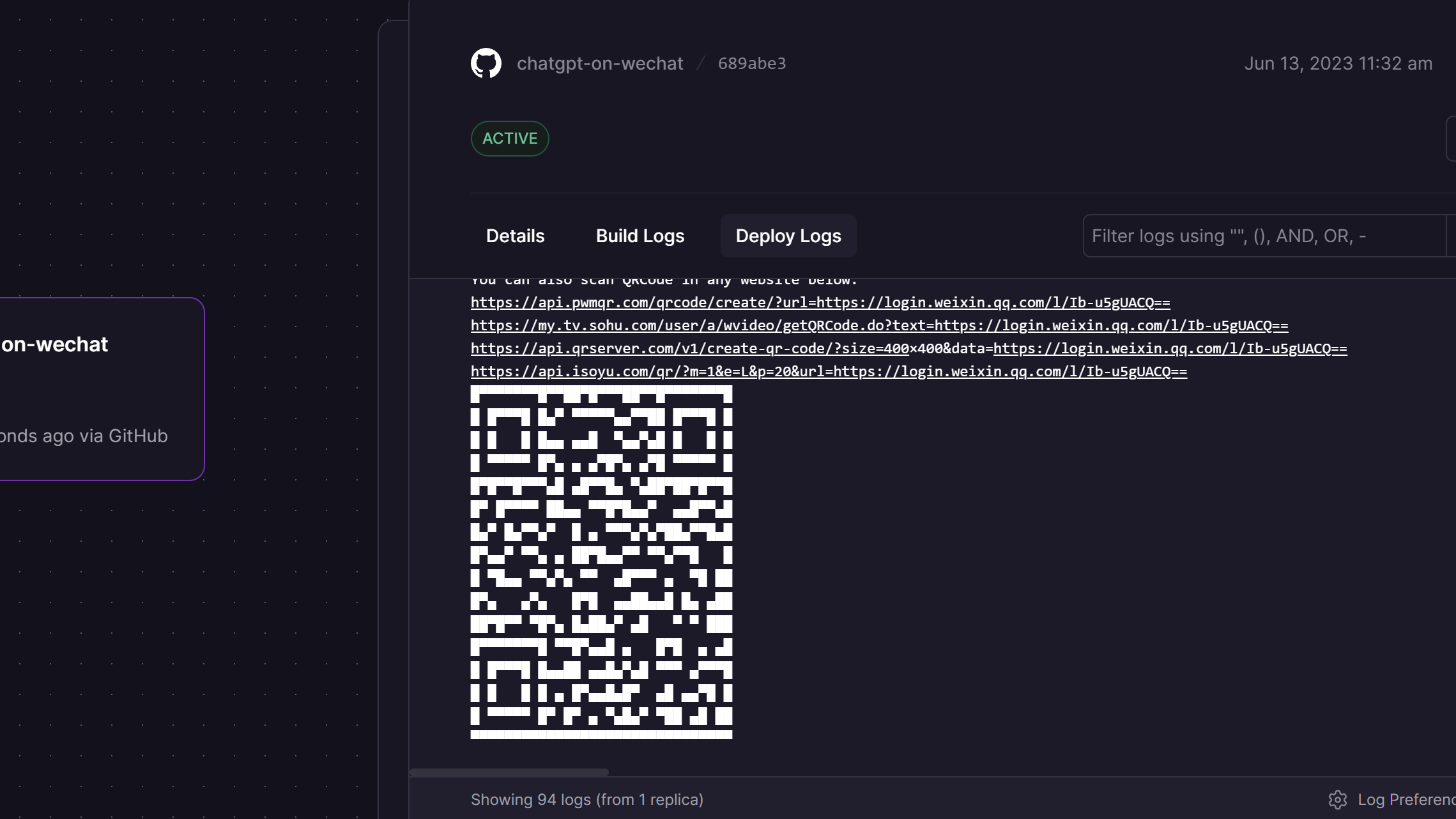The width and height of the screenshot is (1456, 819).
Task: Click the GitHub logo icon
Action: coord(486,63)
